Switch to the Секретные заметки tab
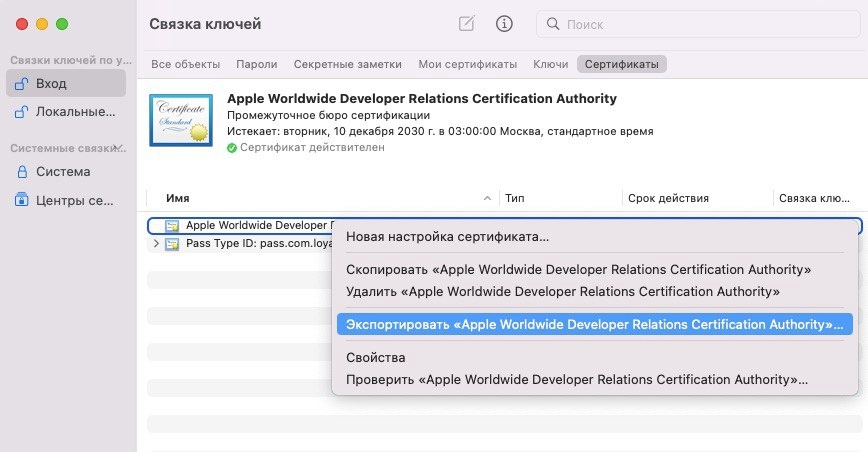This screenshot has width=868, height=452. pyautogui.click(x=348, y=64)
